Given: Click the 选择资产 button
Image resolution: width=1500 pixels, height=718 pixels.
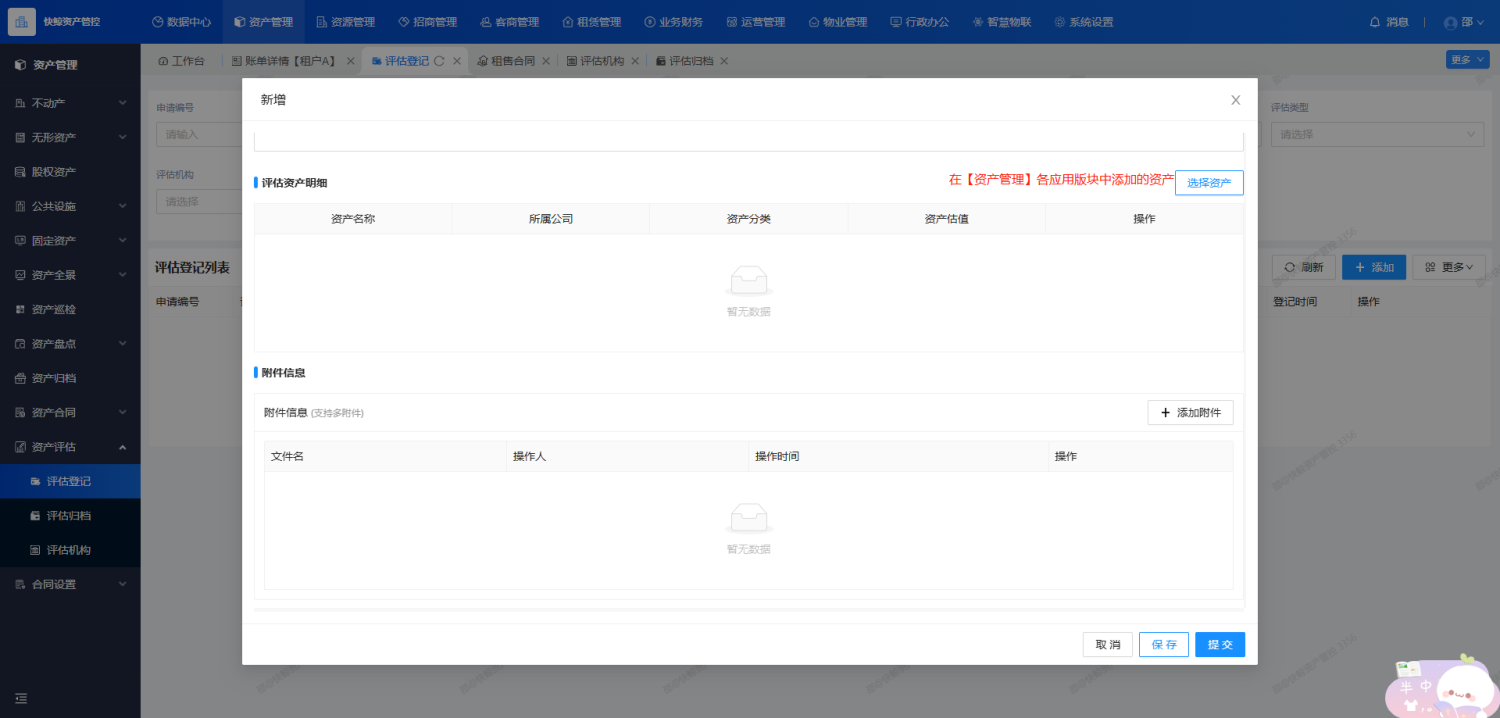Looking at the screenshot, I should pyautogui.click(x=1209, y=182).
